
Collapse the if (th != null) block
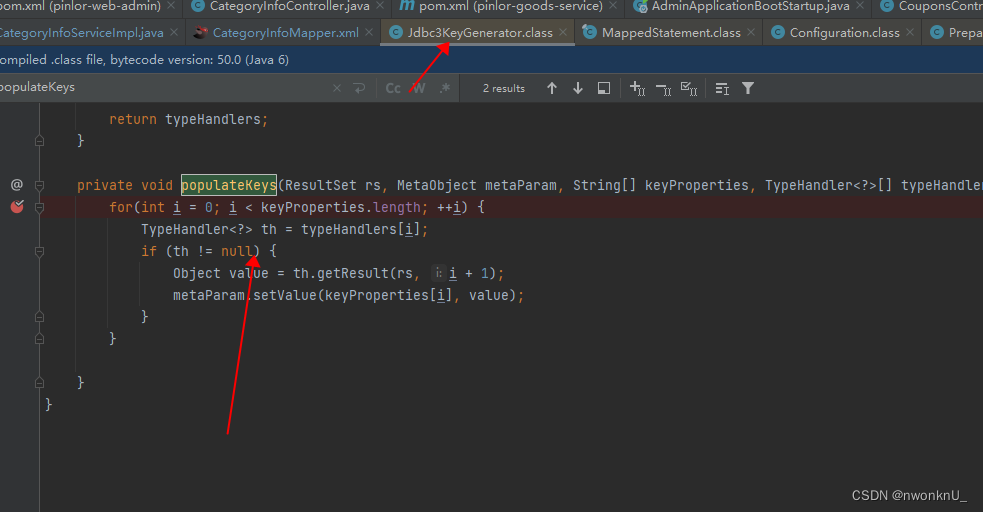tap(39, 252)
